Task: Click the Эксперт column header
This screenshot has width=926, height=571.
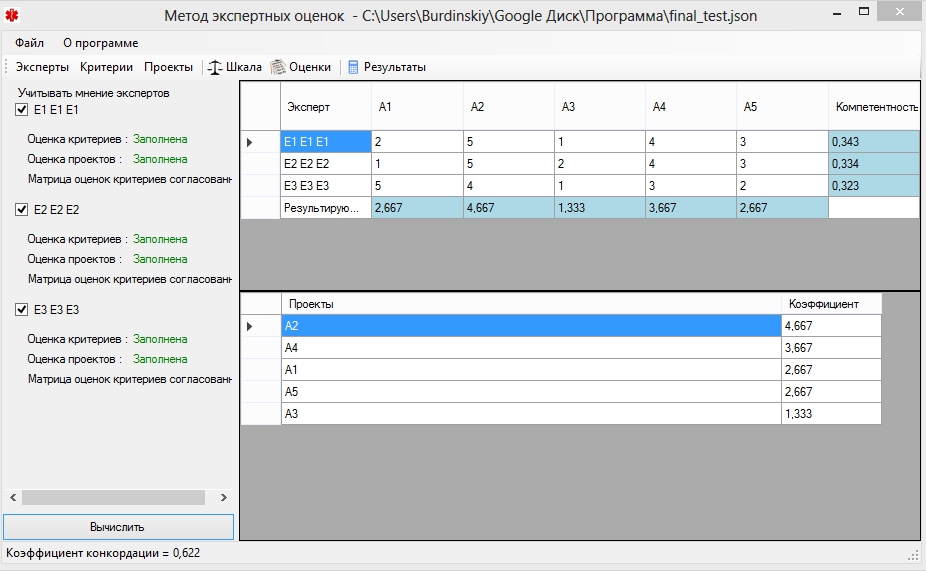Action: (325, 107)
